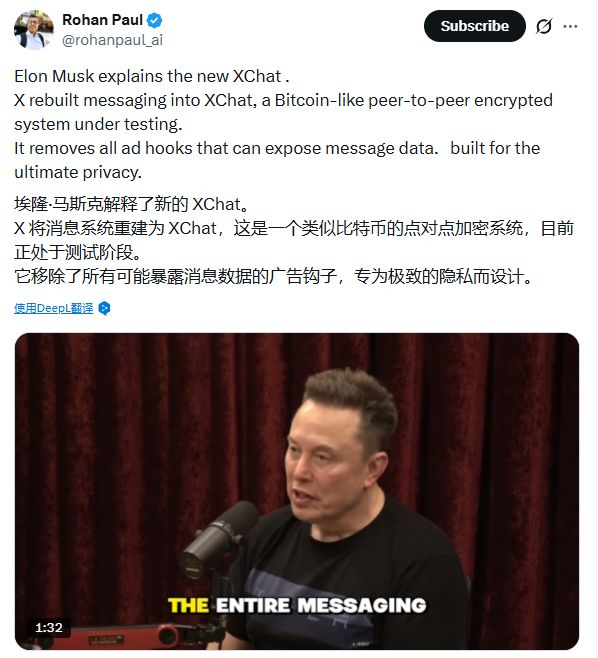Click the sentence about Bitcoin-like peer-to-peer encryption
This screenshot has width=598, height=658.
point(283,112)
